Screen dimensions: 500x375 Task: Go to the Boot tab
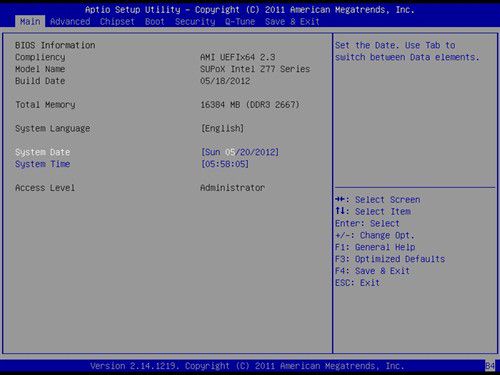[155, 22]
